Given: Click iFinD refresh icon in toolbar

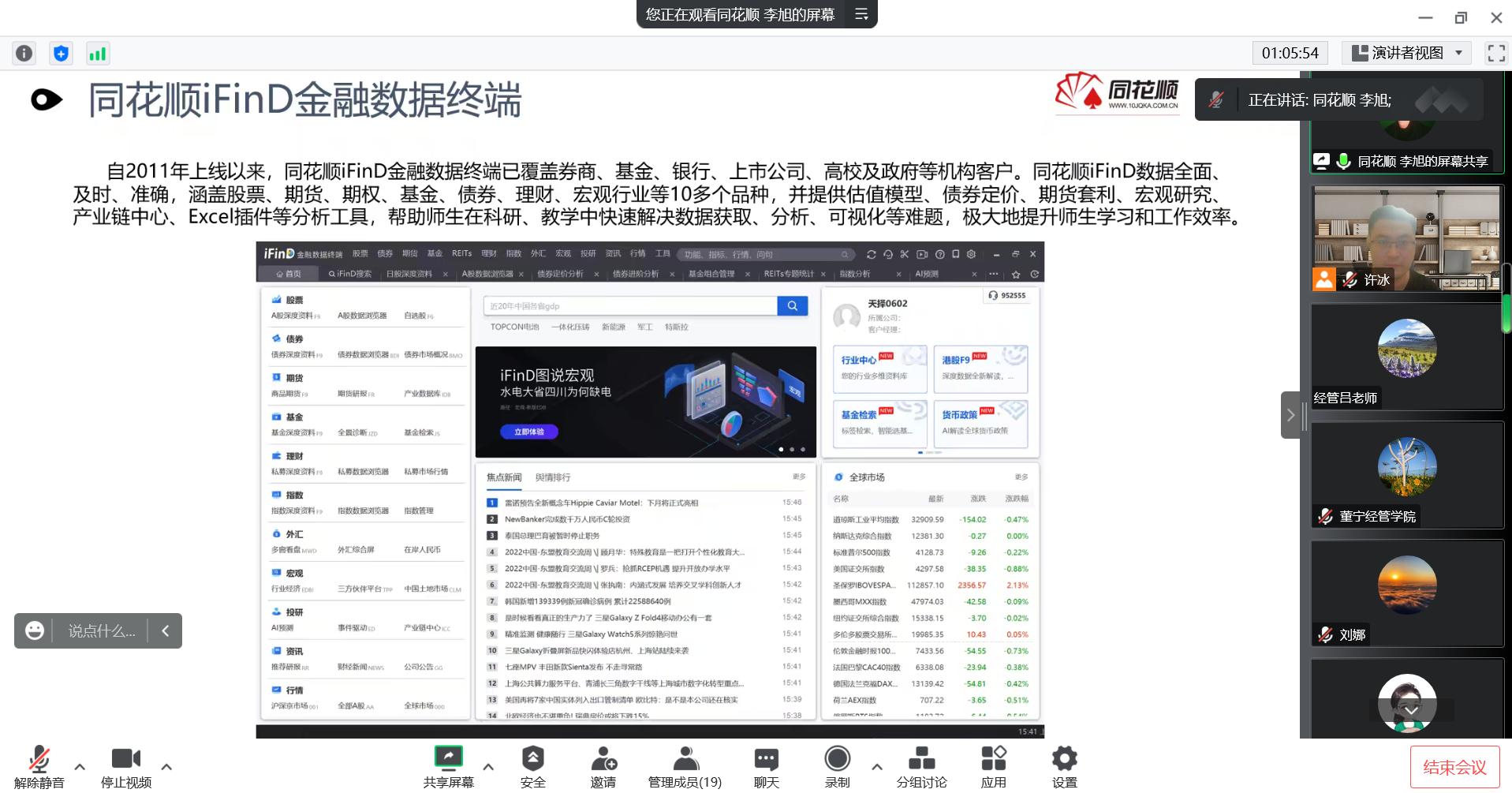Looking at the screenshot, I should tap(871, 254).
